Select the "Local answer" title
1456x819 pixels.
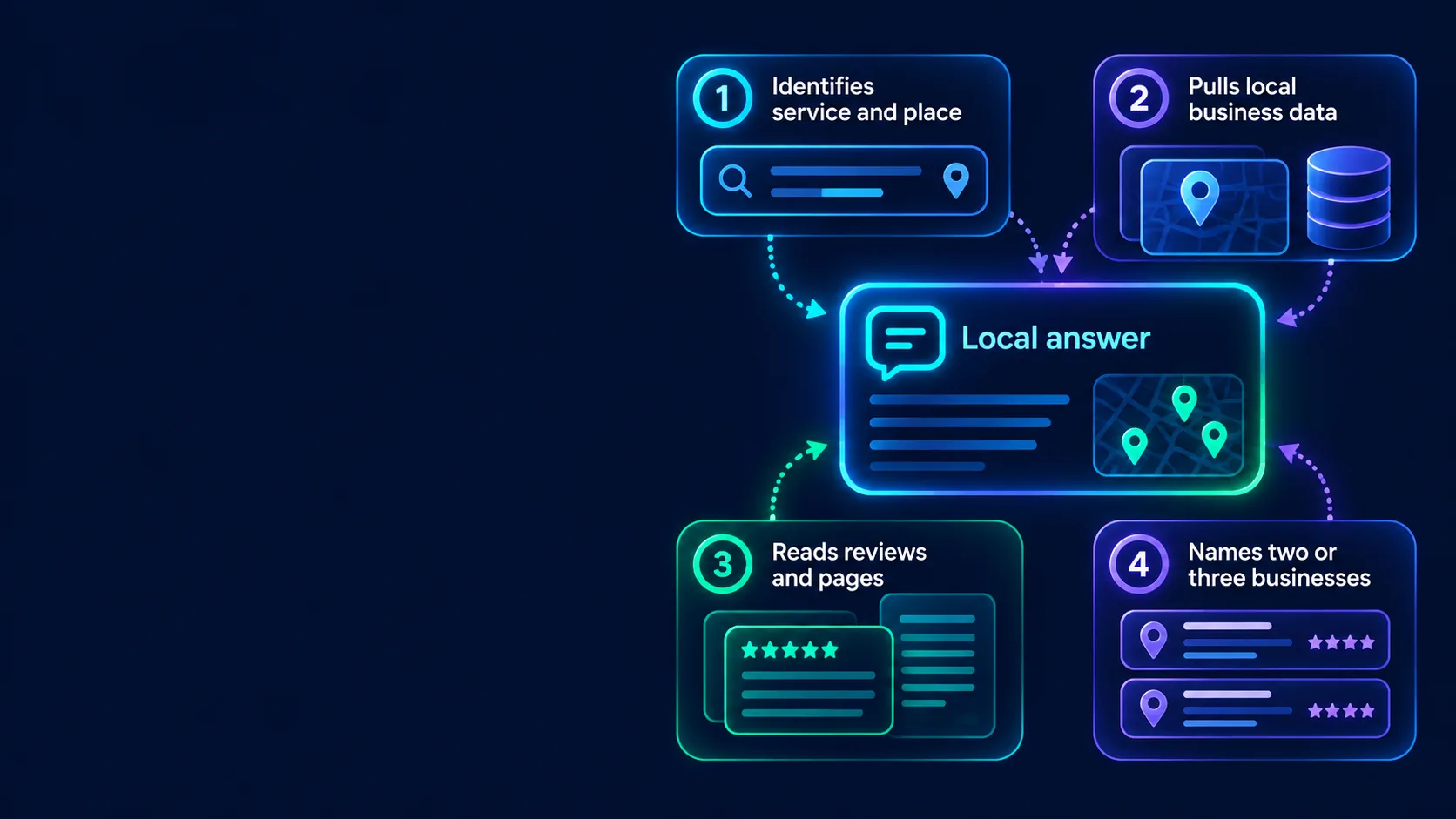click(x=1055, y=338)
